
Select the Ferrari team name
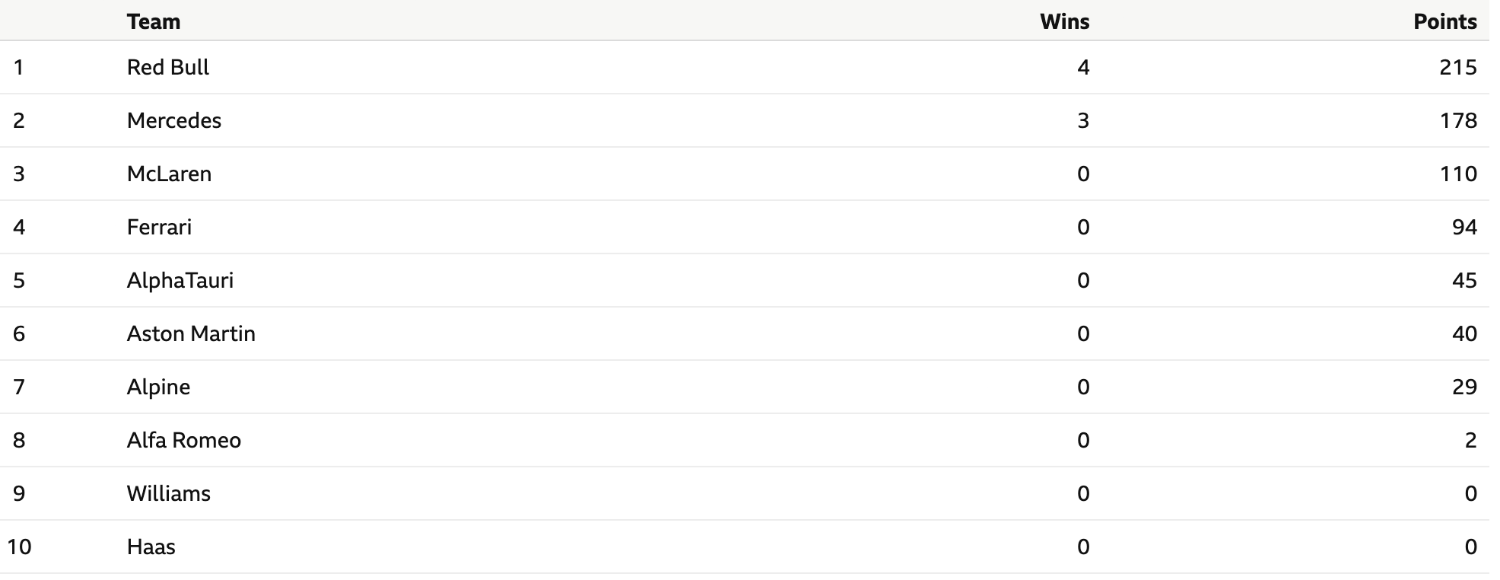(159, 227)
